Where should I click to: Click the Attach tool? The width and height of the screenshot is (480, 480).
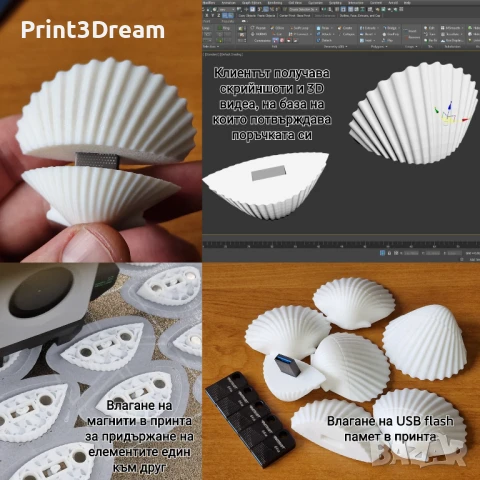click(x=324, y=34)
